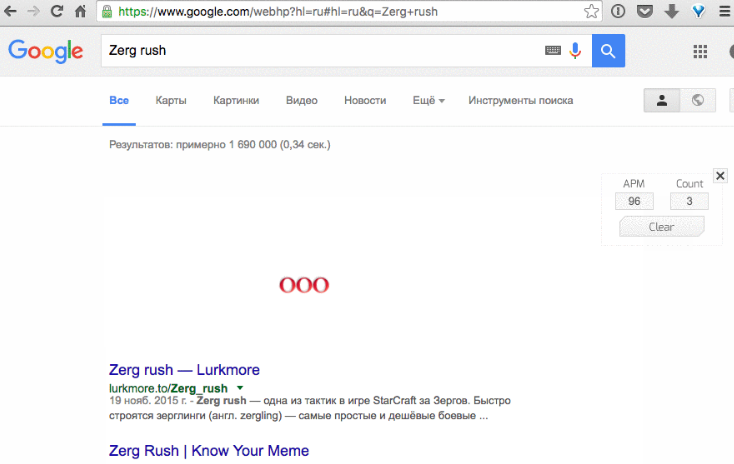Image resolution: width=734 pixels, height=464 pixels.
Task: Bookmark page with the star icon
Action: [x=591, y=11]
